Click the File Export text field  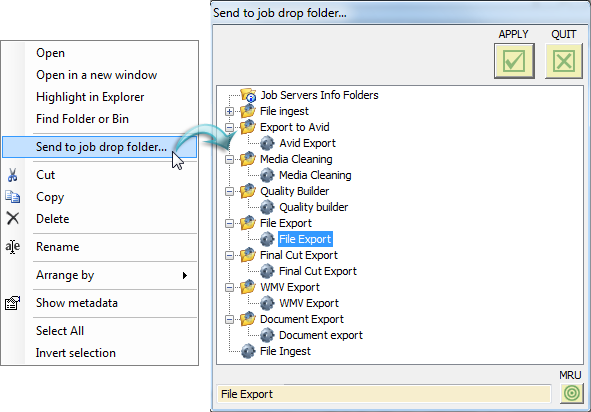point(384,394)
